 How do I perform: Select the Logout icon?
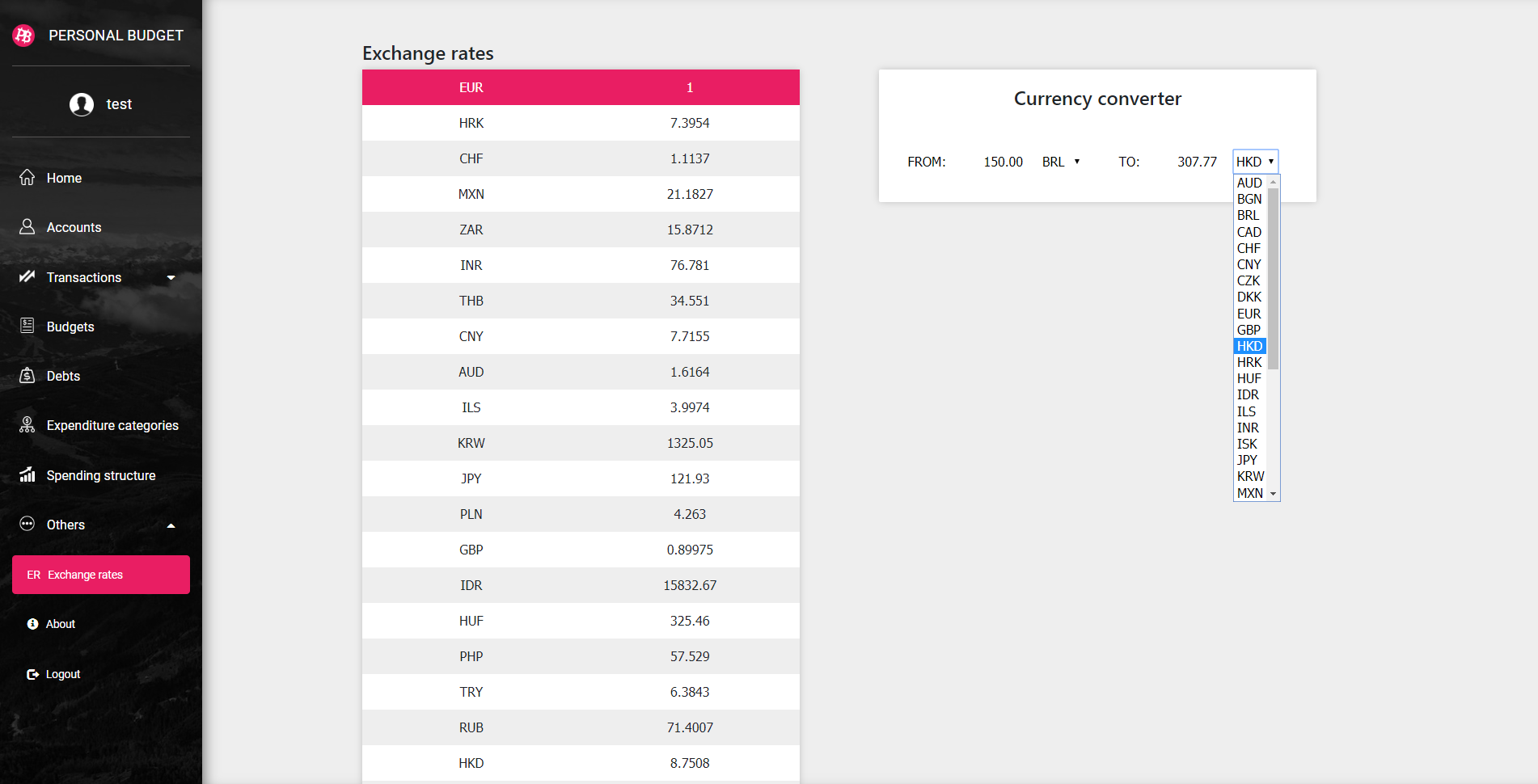click(32, 673)
